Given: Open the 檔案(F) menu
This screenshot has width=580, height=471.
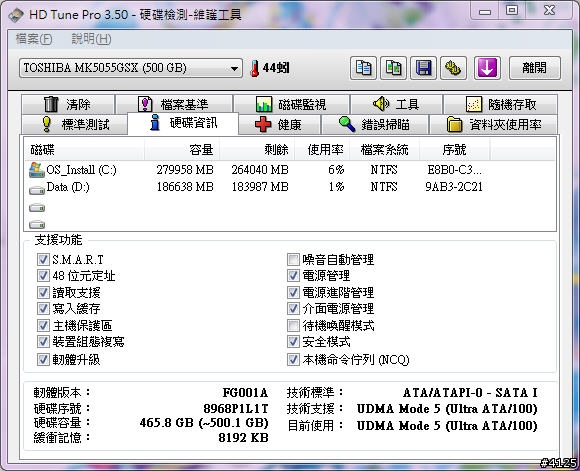Looking at the screenshot, I should click(34, 39).
